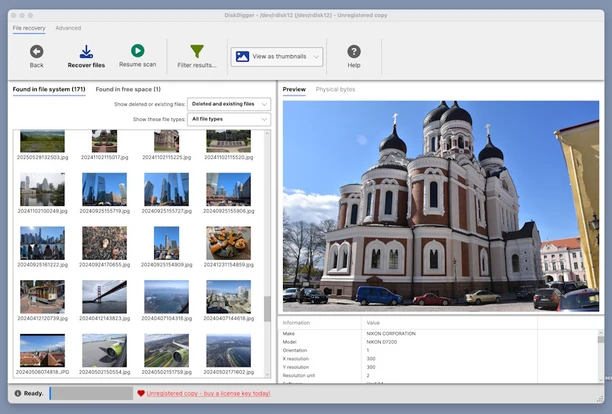Click the scan progress bar
Image resolution: width=612 pixels, height=414 pixels.
coord(90,393)
